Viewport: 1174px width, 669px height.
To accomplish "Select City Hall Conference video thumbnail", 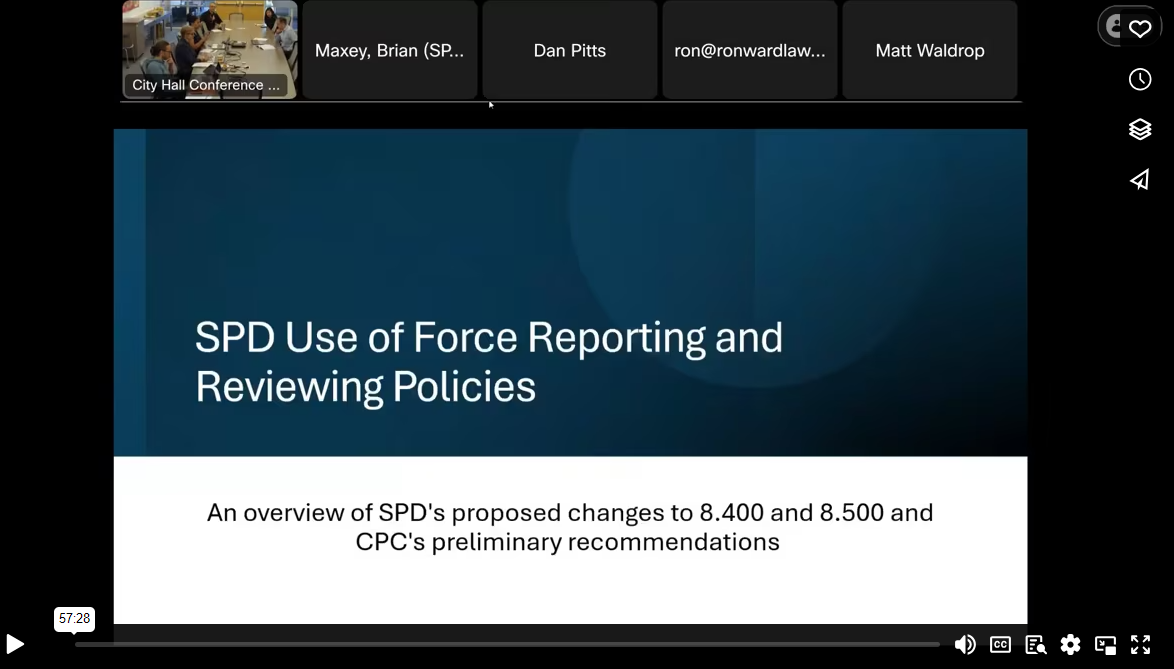I will pyautogui.click(x=210, y=49).
